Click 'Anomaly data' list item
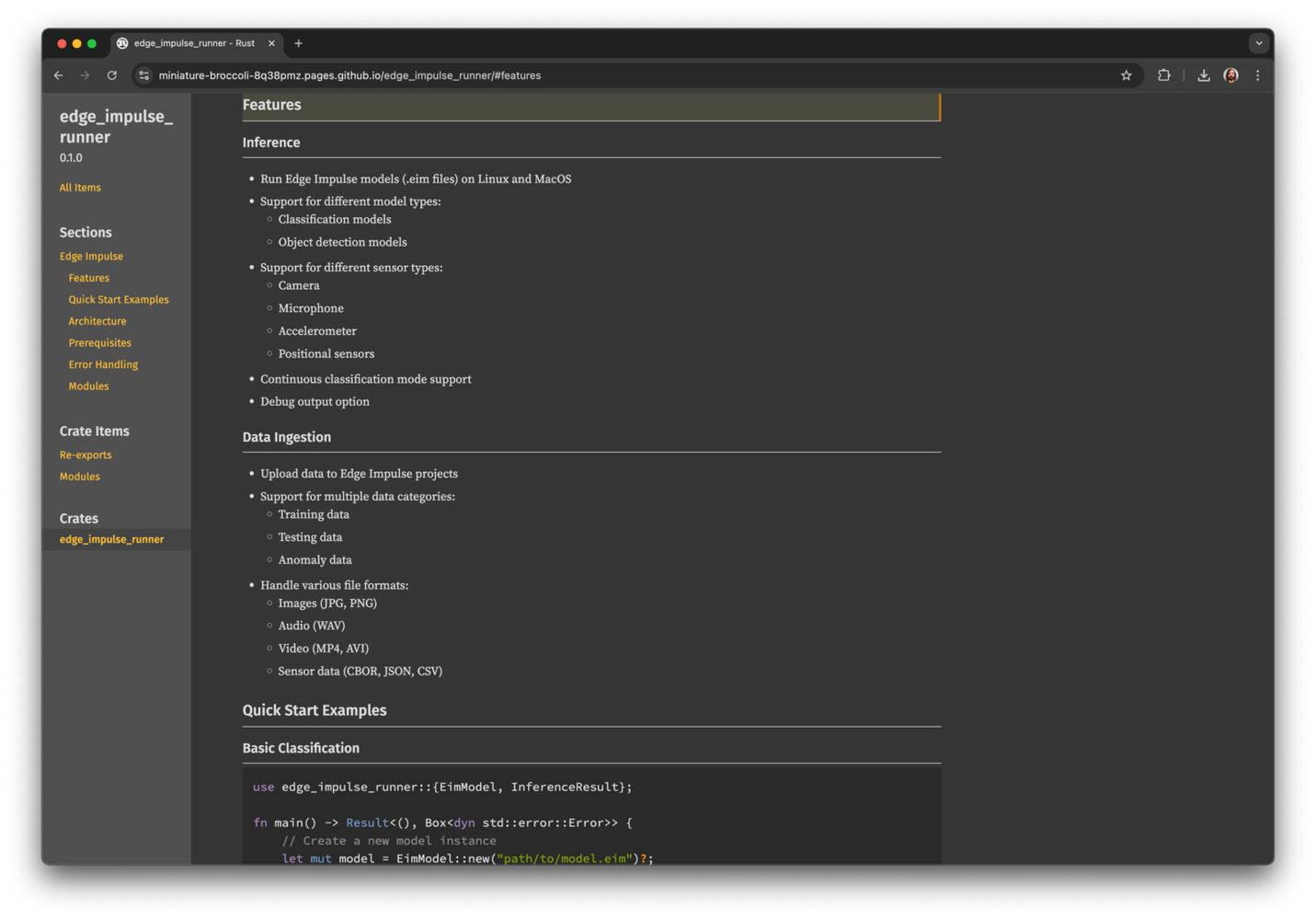Image resolution: width=1316 pixels, height=920 pixels. (315, 559)
